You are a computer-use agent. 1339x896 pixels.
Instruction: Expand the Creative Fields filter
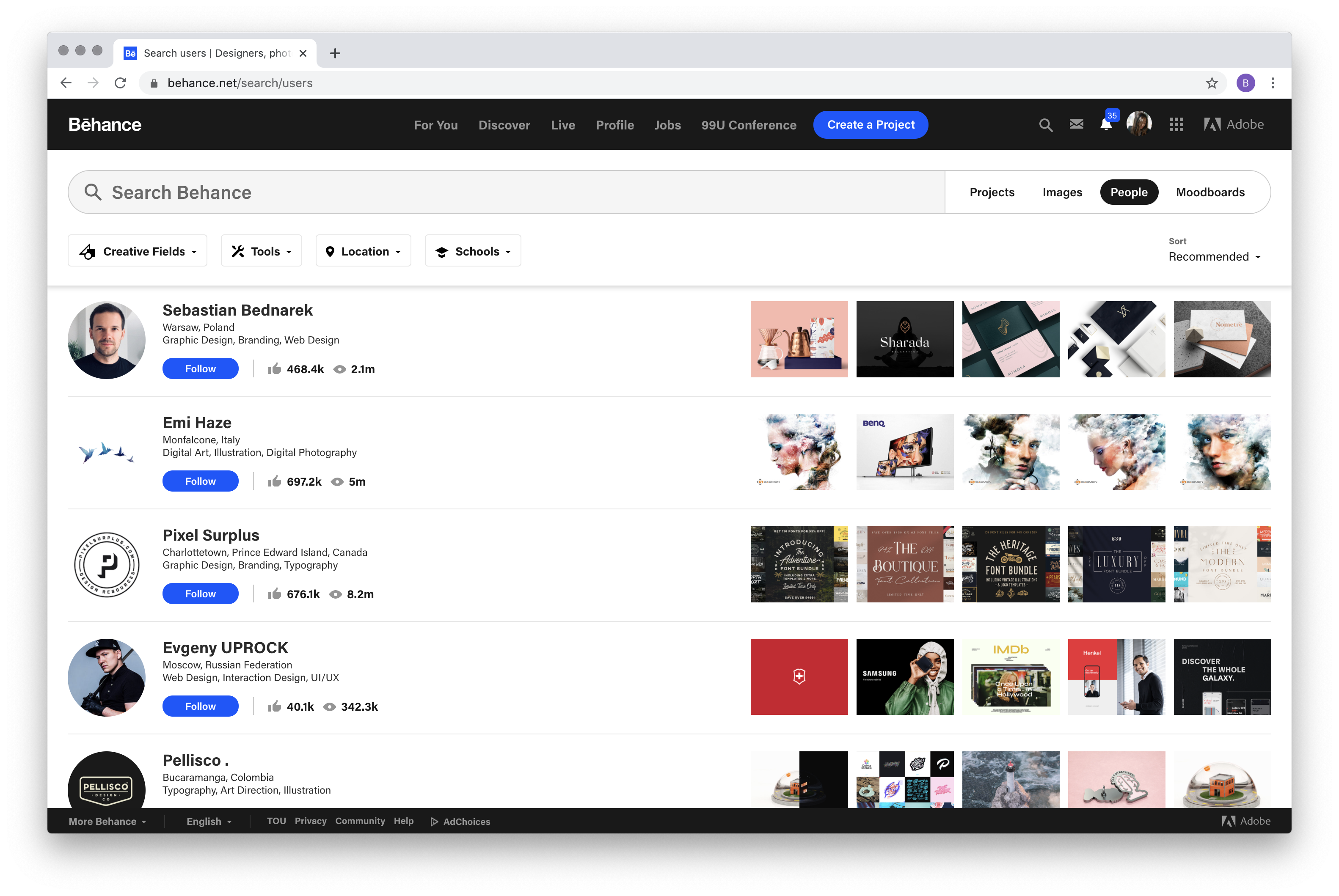[x=137, y=251]
